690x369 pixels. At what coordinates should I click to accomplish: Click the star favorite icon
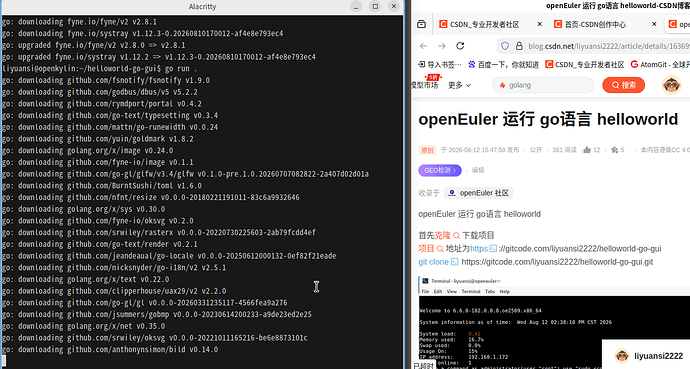pyautogui.click(x=614, y=150)
